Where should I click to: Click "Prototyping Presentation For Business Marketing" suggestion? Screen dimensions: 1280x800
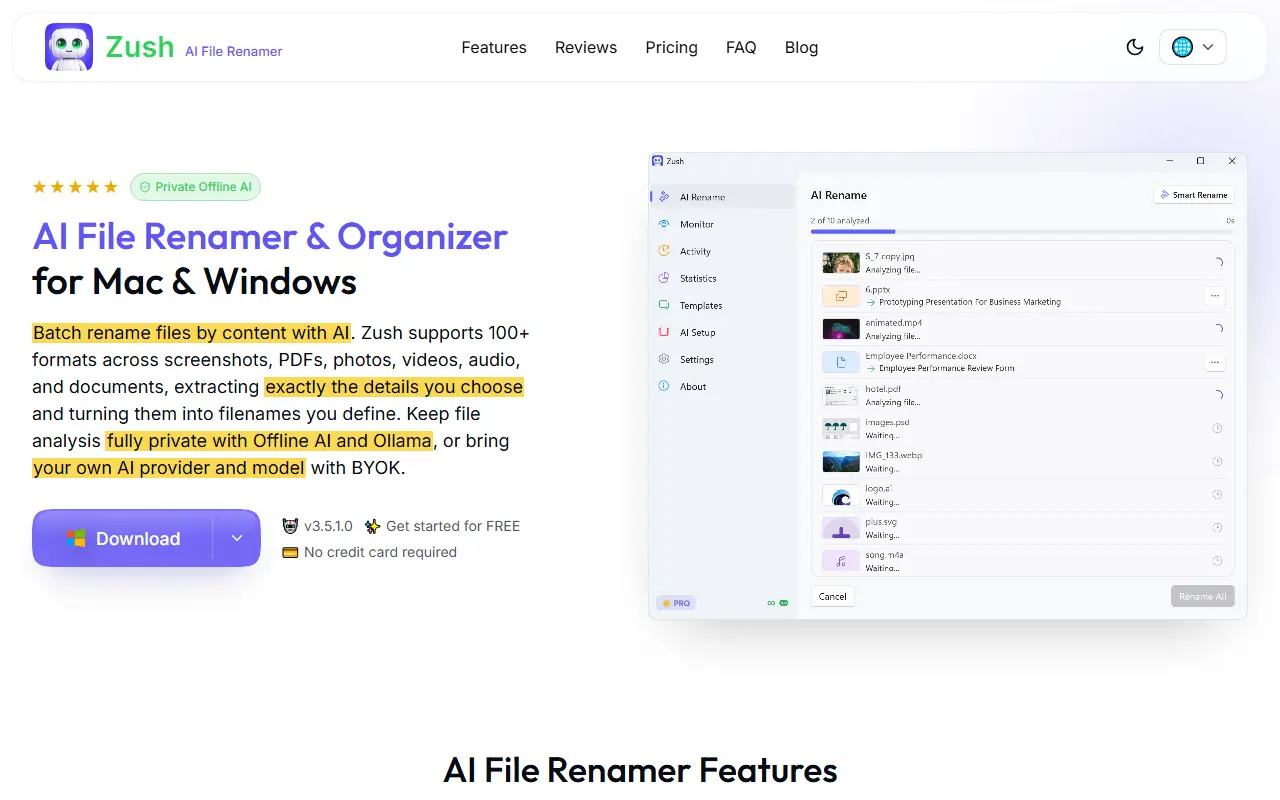coord(970,302)
